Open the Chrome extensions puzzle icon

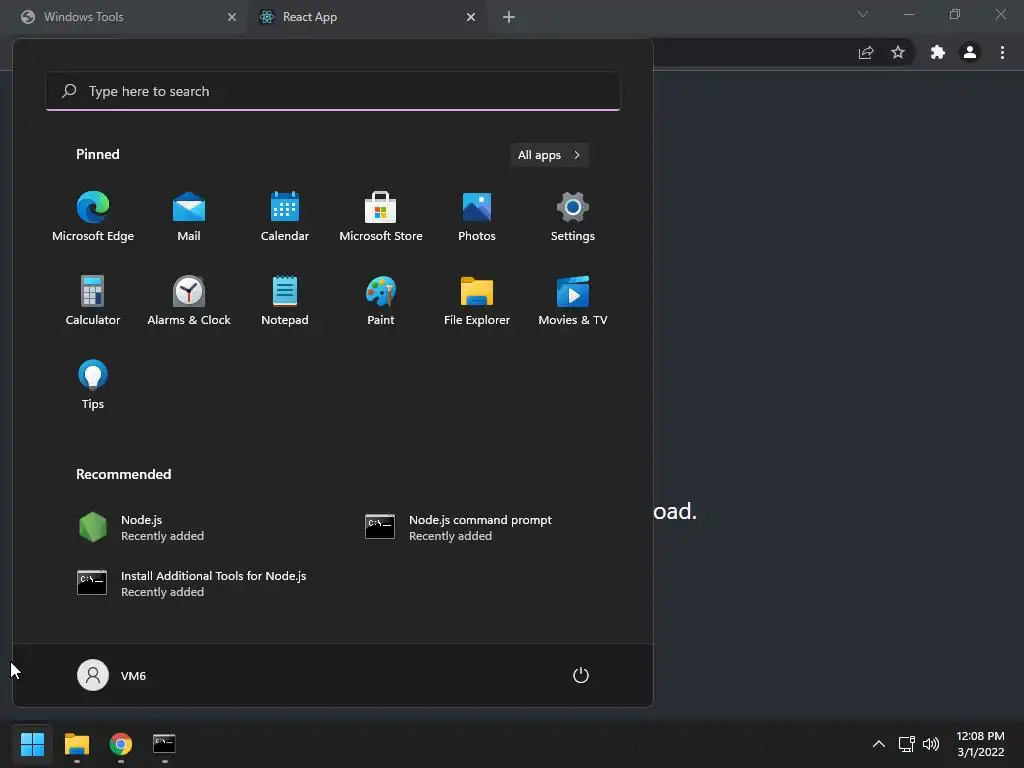tap(938, 53)
